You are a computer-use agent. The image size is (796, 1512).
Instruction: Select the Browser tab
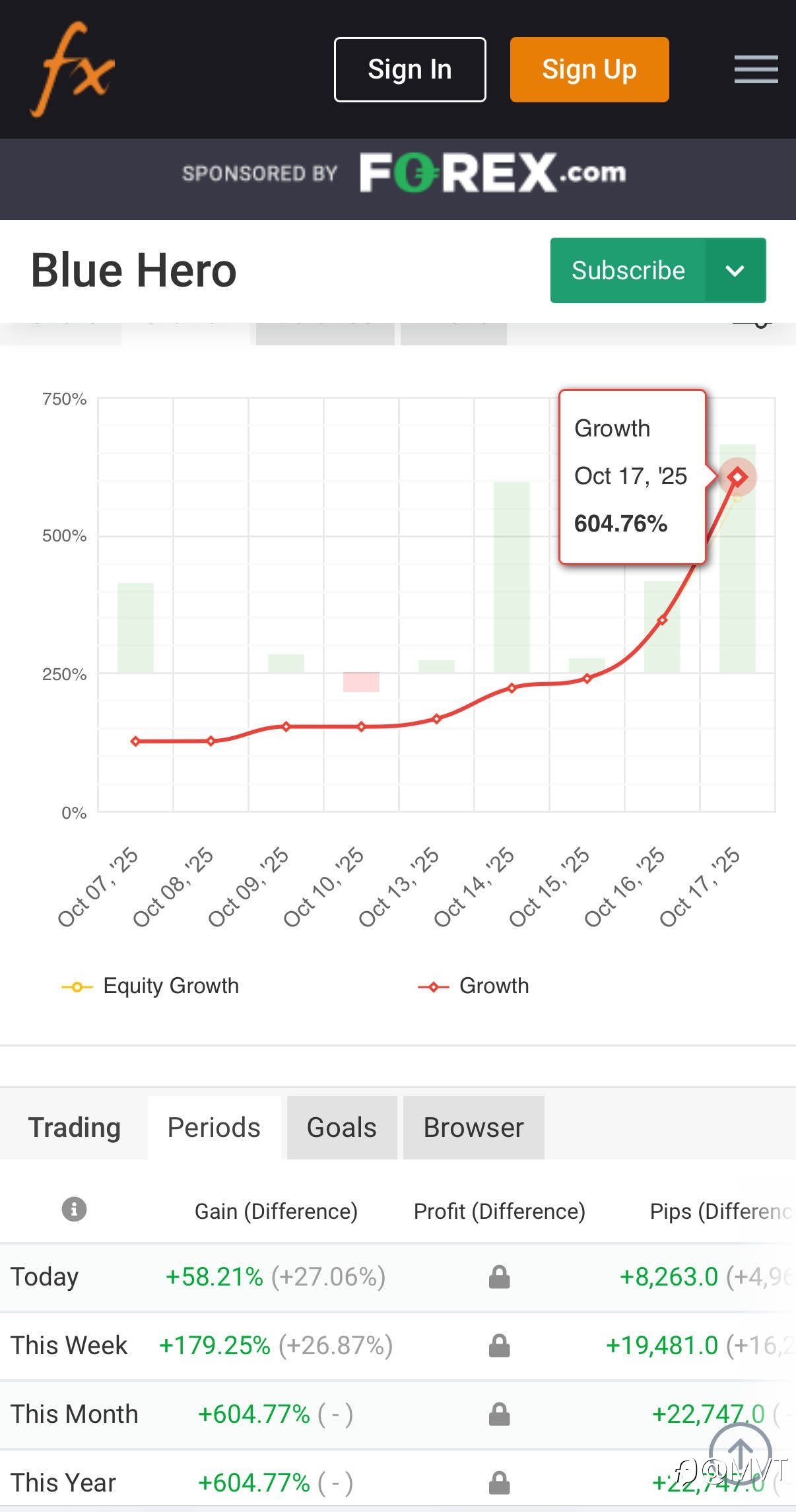[x=473, y=1128]
